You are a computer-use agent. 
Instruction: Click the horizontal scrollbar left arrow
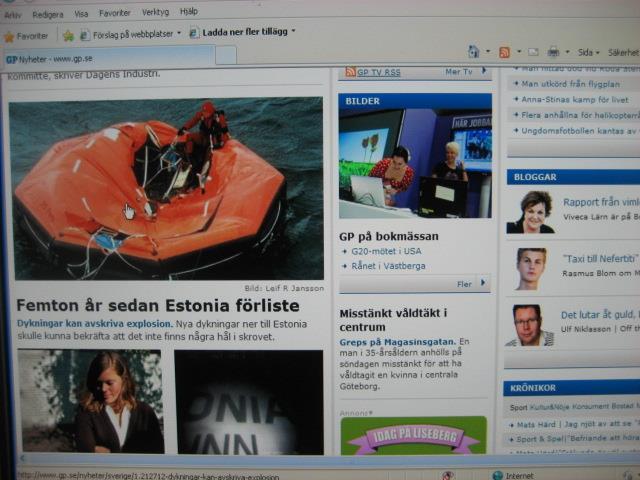(22, 458)
